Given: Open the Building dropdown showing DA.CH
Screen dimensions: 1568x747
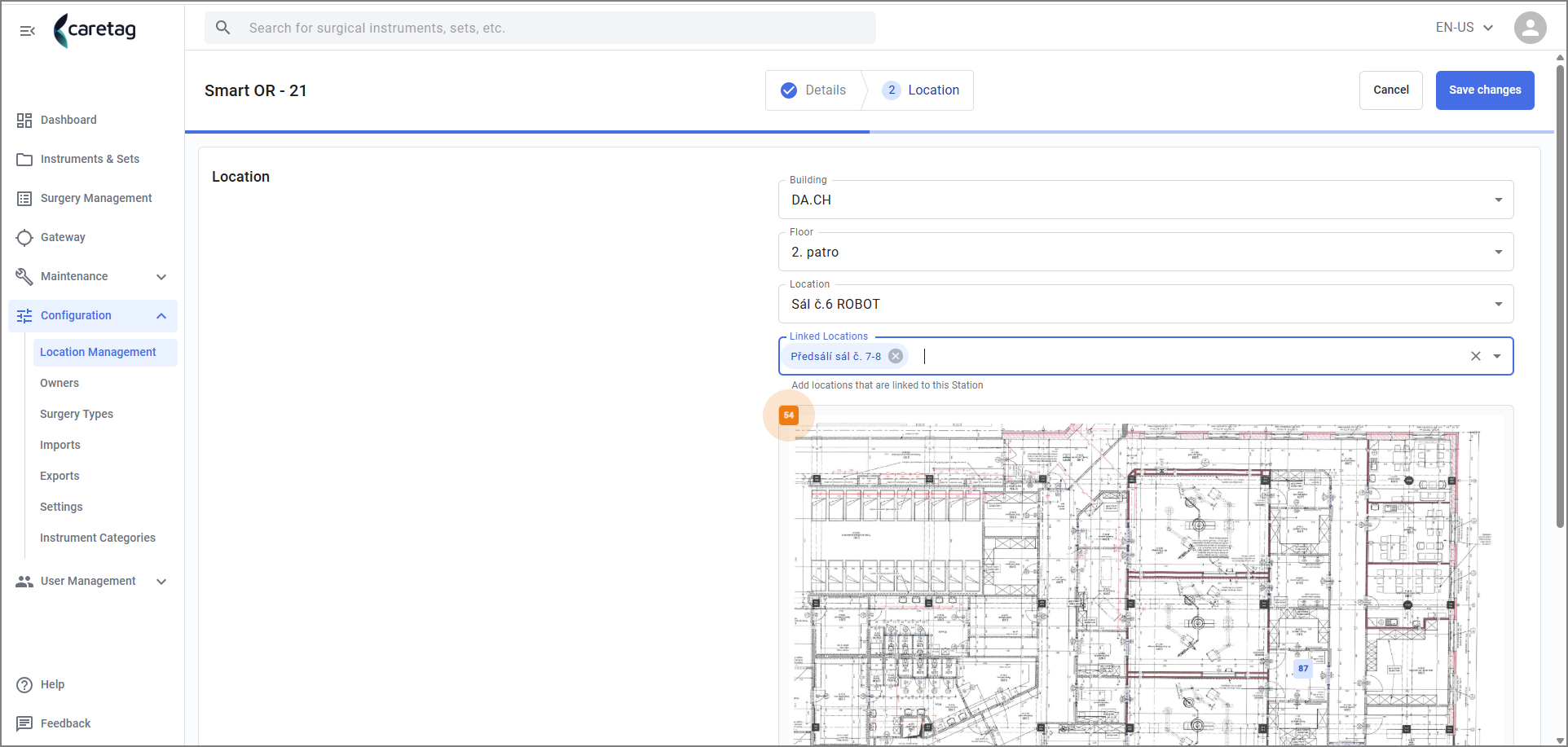Looking at the screenshot, I should click(x=1146, y=200).
